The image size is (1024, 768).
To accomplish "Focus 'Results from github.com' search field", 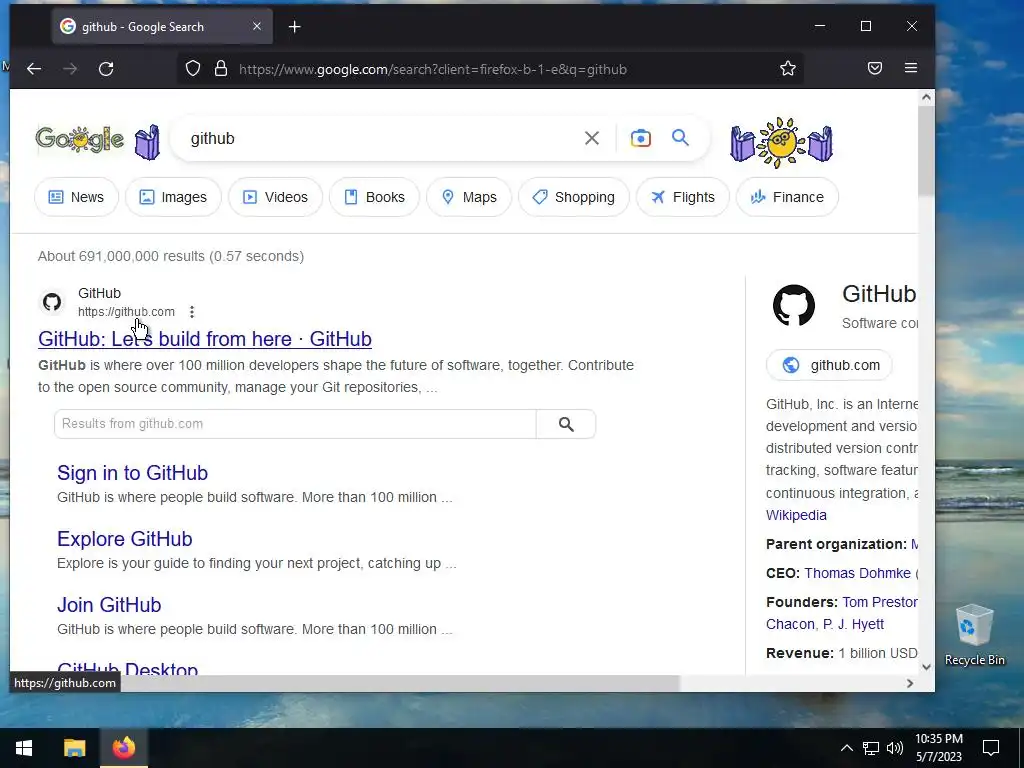I will click(x=295, y=424).
